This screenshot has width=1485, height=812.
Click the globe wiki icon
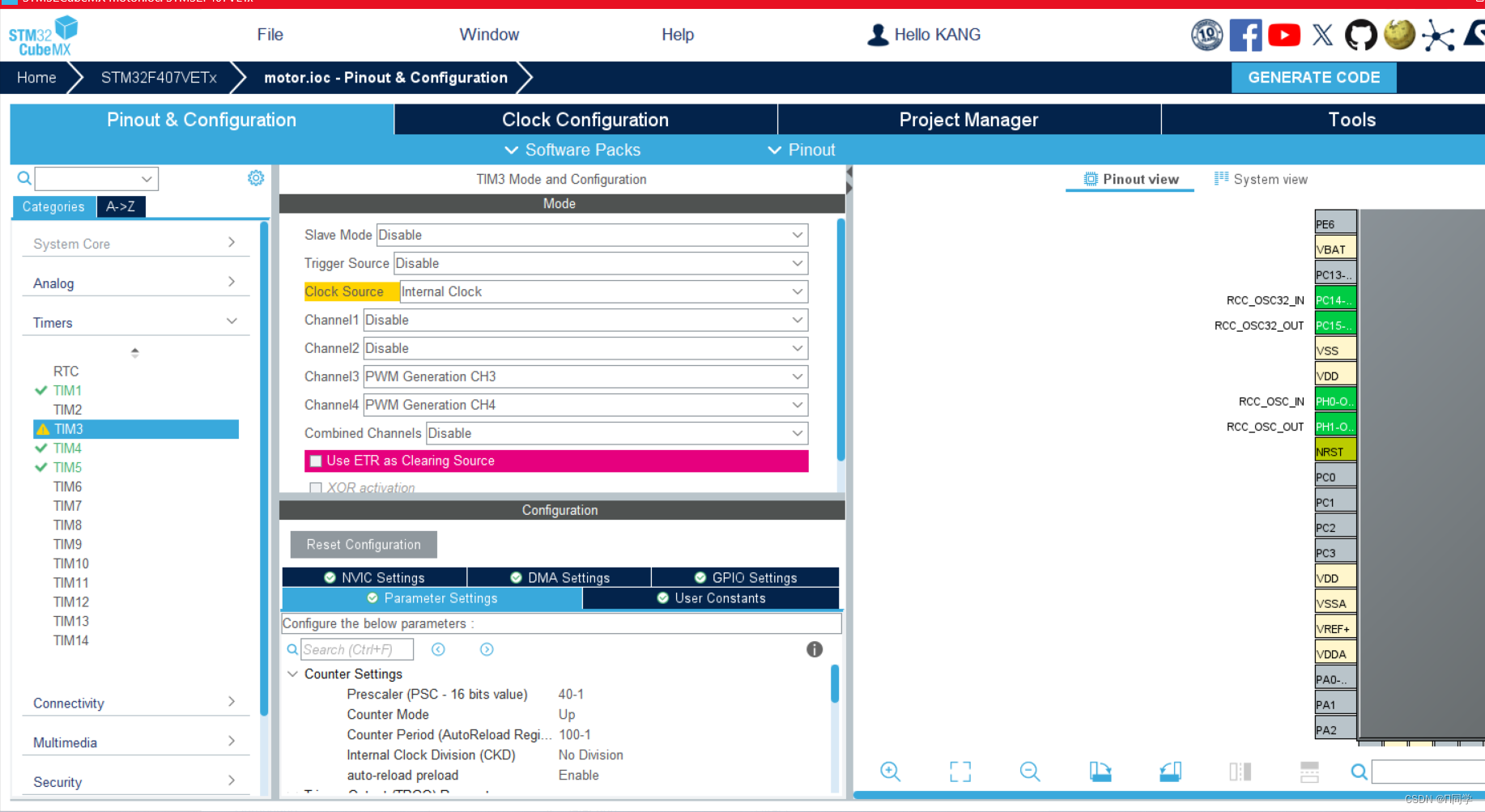tap(1399, 35)
